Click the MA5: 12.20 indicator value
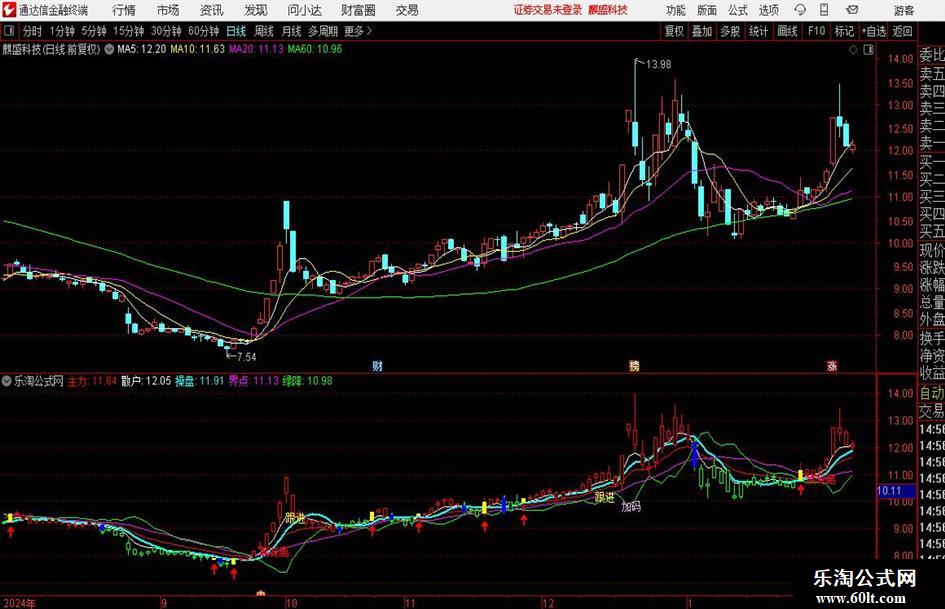This screenshot has width=945, height=609. click(141, 49)
